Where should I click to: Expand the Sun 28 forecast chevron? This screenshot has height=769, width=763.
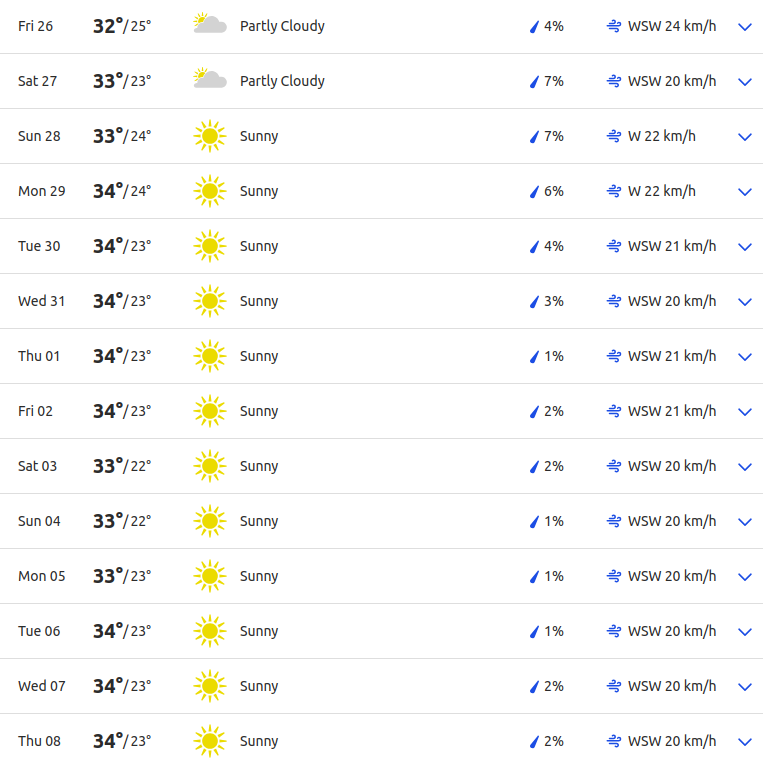coord(744,137)
